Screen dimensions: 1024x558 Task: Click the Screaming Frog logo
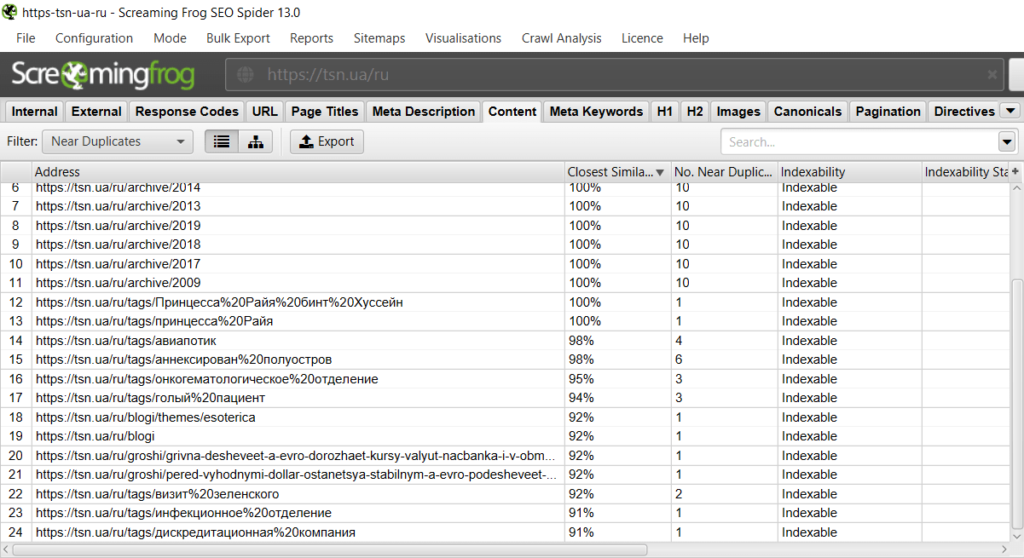(103, 74)
